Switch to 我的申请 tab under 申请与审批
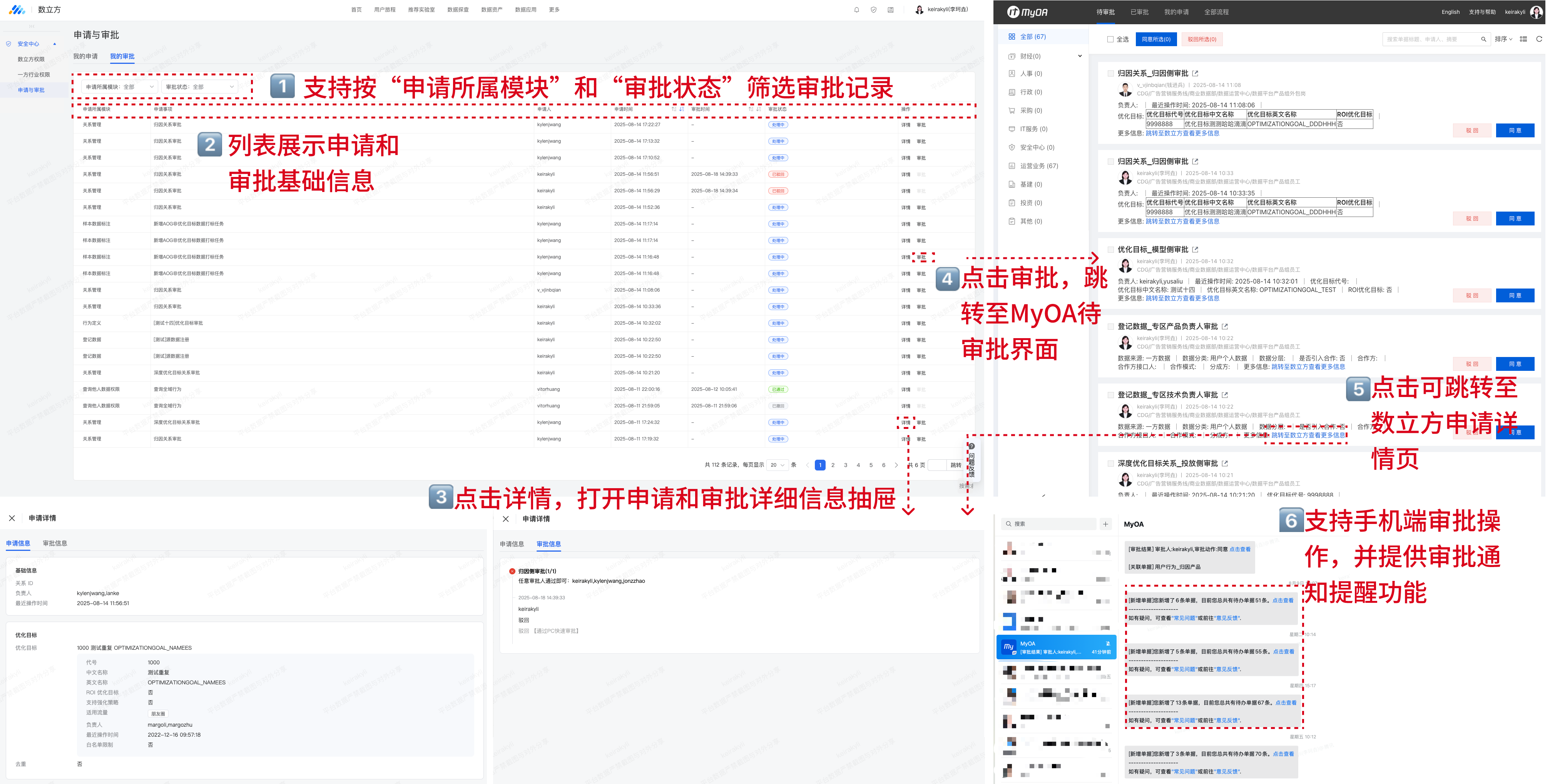Viewport: 1550px width, 784px height. click(x=85, y=57)
